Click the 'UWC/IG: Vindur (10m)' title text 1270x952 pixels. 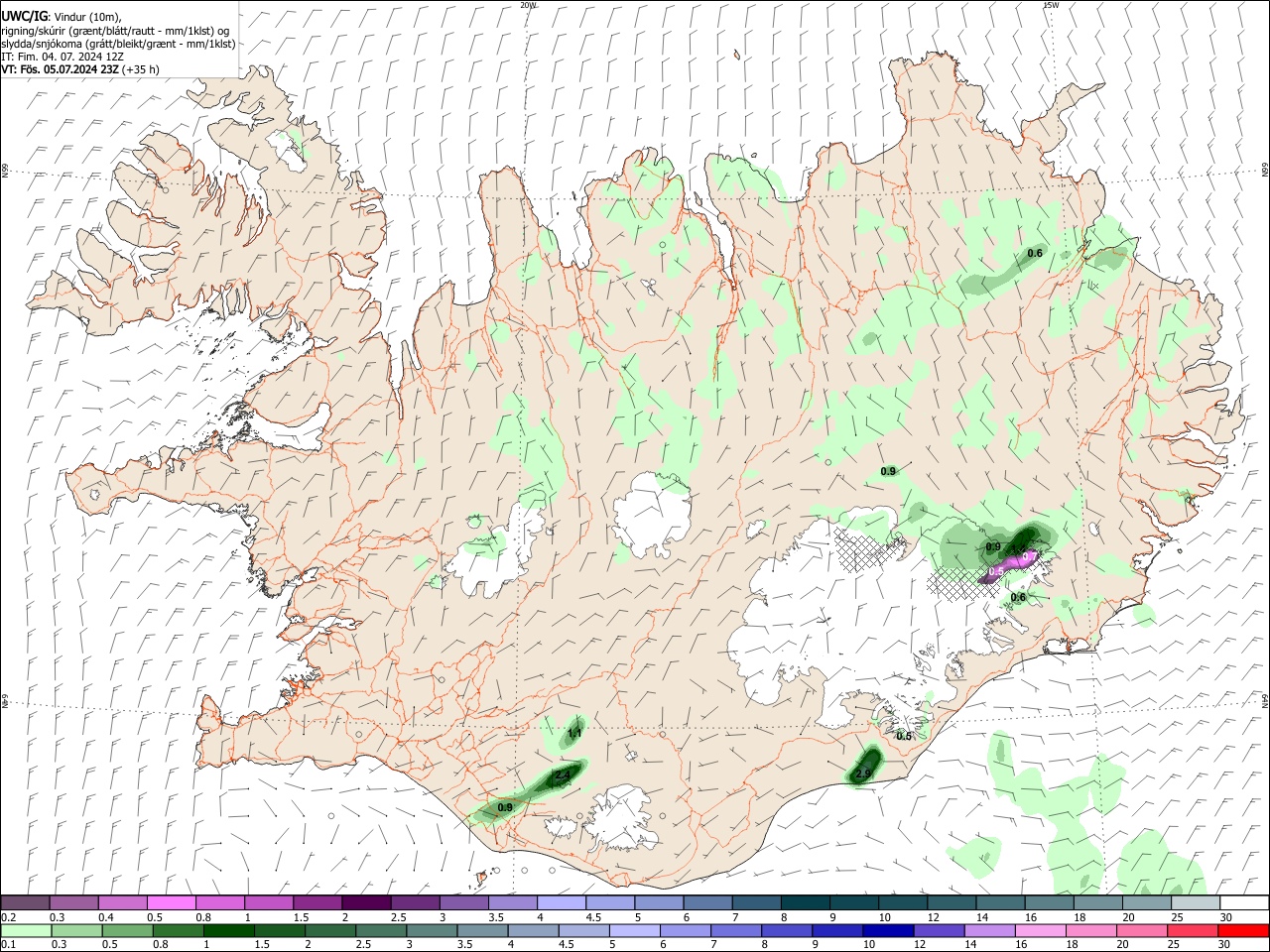point(61,17)
